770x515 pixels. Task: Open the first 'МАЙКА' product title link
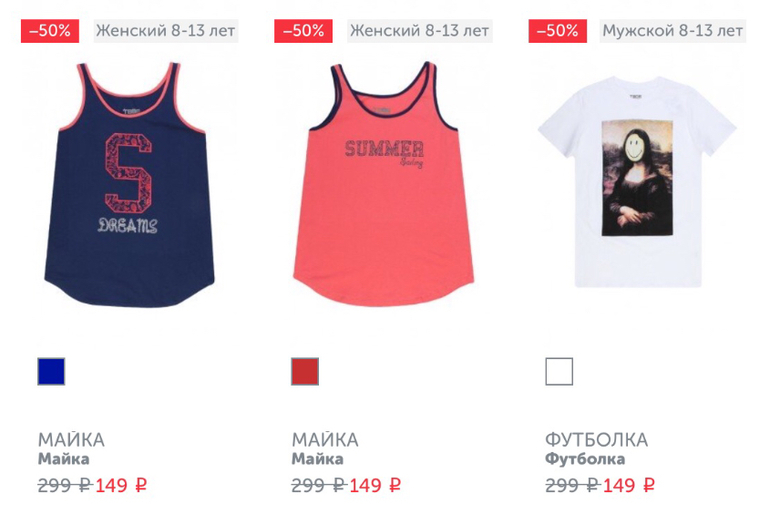71,440
